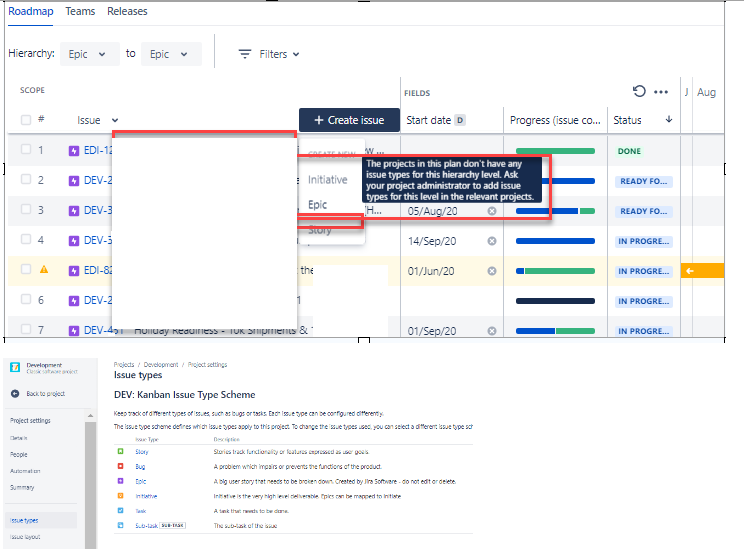Clear the 01/Jun/20 start date

point(492,271)
